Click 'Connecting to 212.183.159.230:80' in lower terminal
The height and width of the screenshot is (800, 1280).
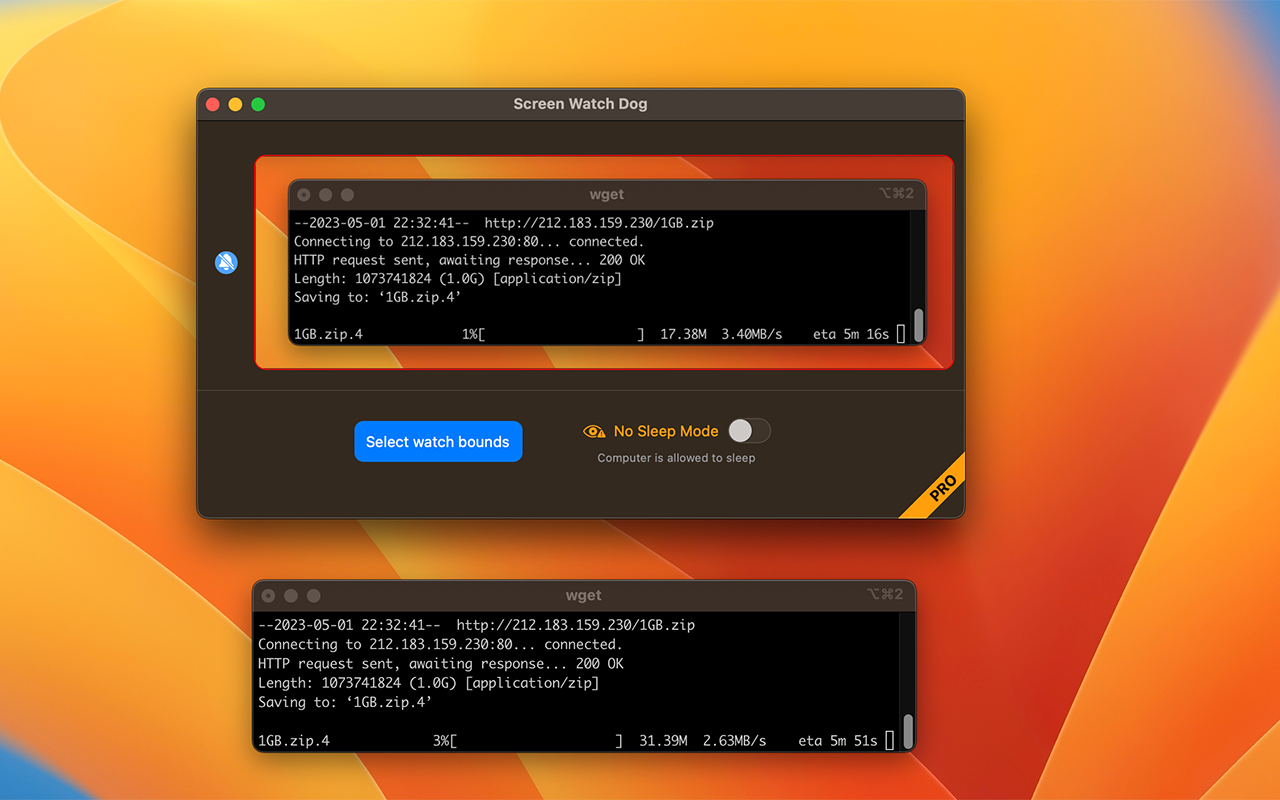(440, 644)
